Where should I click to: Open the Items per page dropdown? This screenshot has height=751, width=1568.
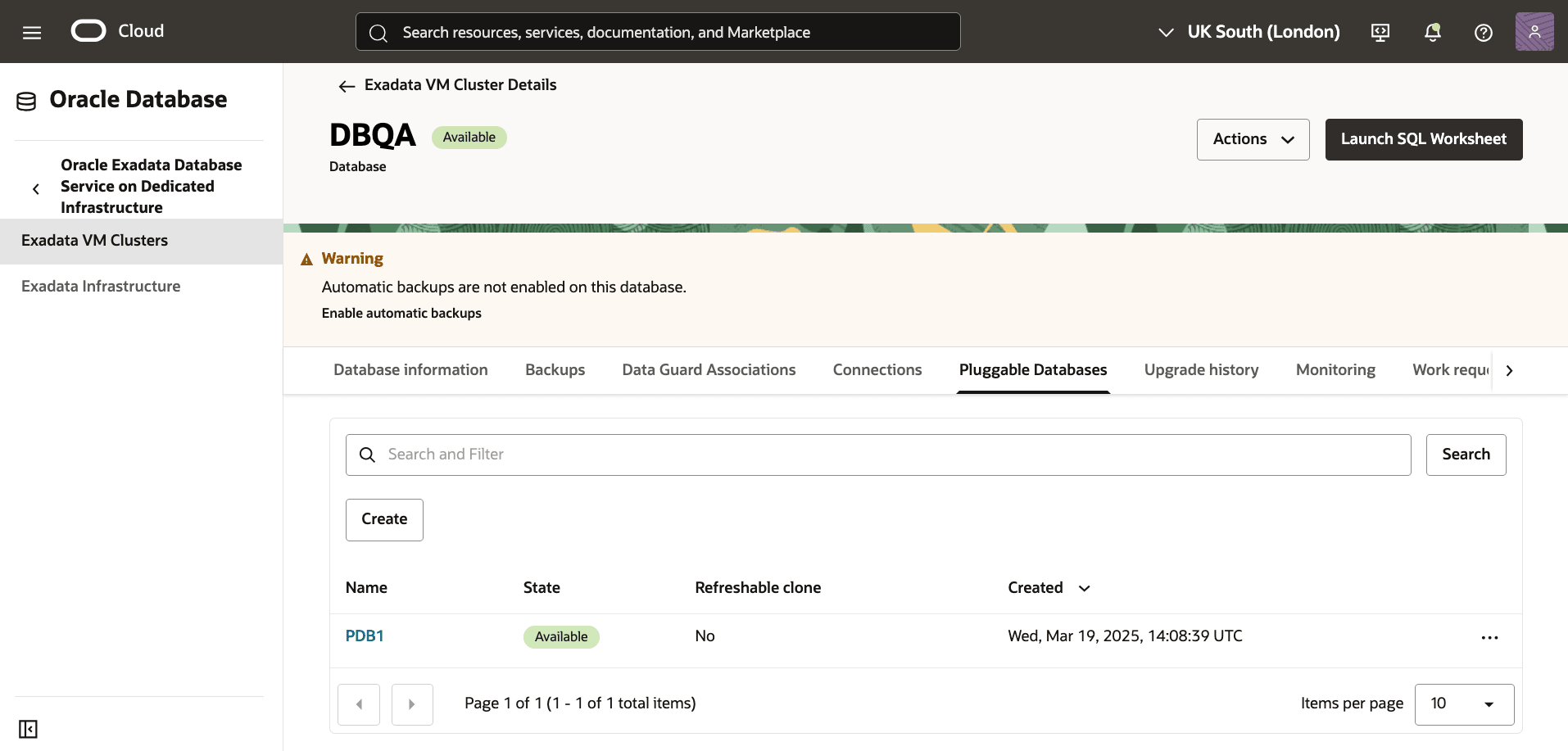1464,704
